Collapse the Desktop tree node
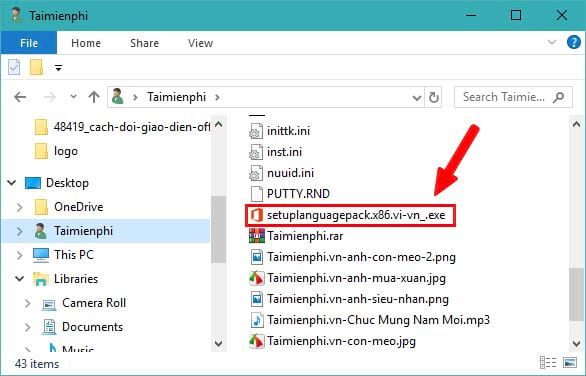The height and width of the screenshot is (376, 586). pyautogui.click(x=12, y=183)
